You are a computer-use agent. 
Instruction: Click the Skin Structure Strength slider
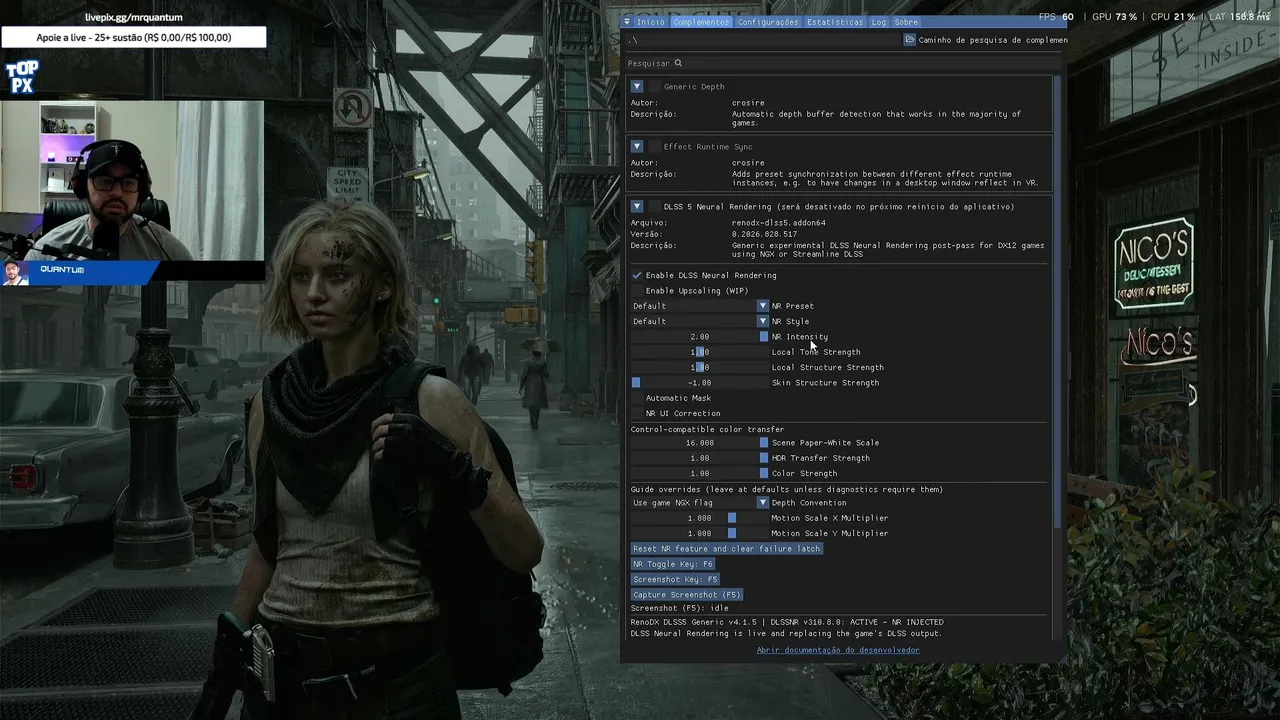pos(699,383)
